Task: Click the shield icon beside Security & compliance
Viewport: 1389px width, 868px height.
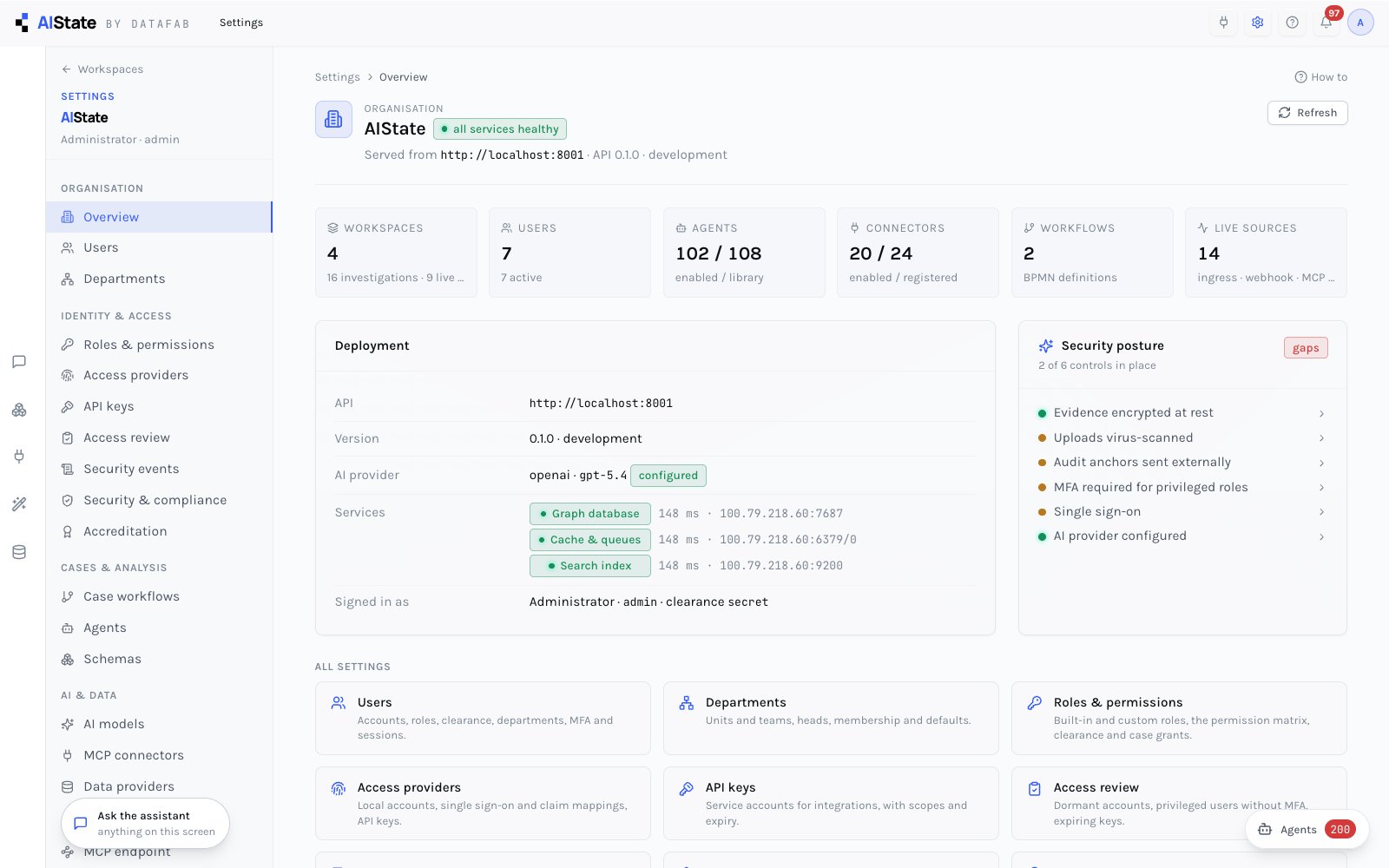Action: pyautogui.click(x=68, y=500)
